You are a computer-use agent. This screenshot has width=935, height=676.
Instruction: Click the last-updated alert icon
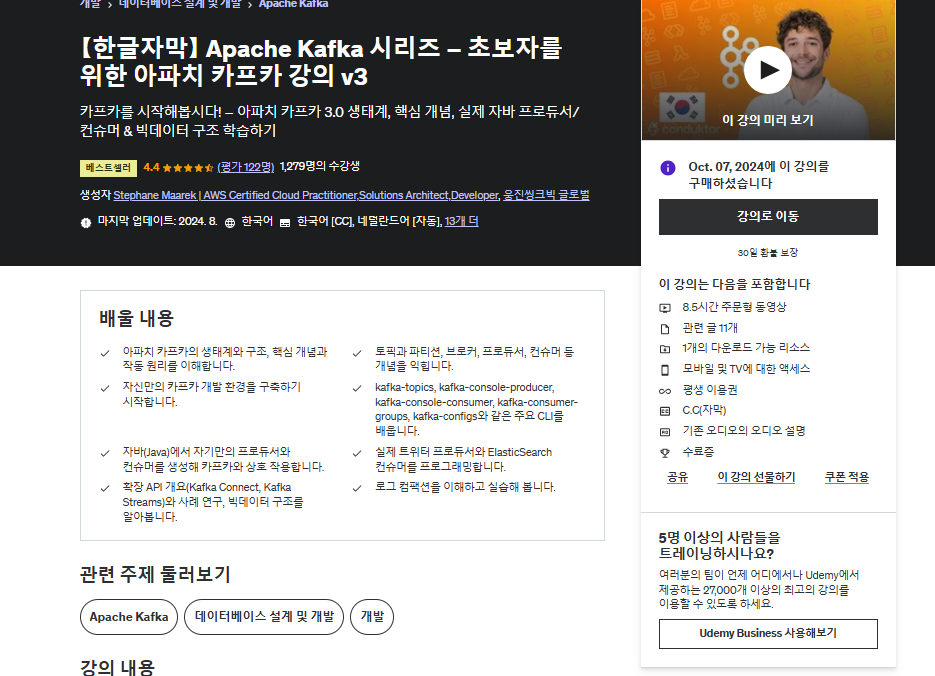(x=86, y=222)
